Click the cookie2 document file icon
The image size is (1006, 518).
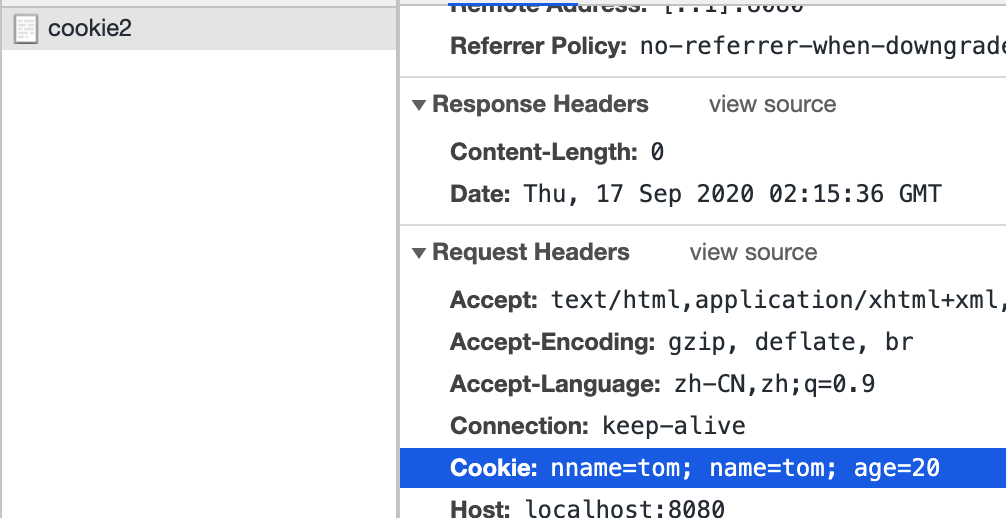26,29
